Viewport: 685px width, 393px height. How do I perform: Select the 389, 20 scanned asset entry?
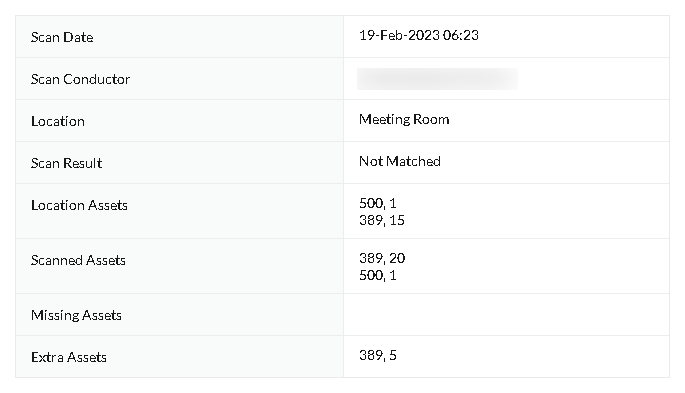point(382,258)
